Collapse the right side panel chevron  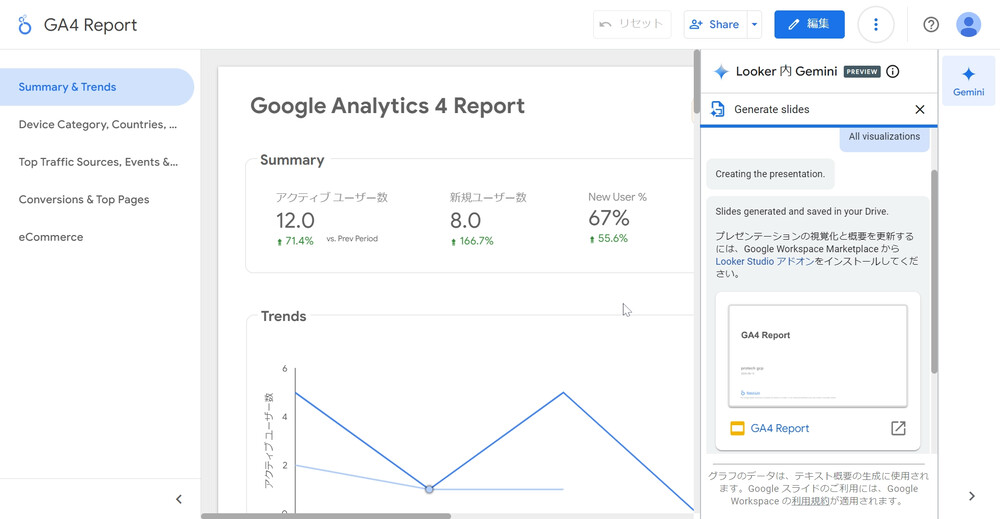coord(971,496)
